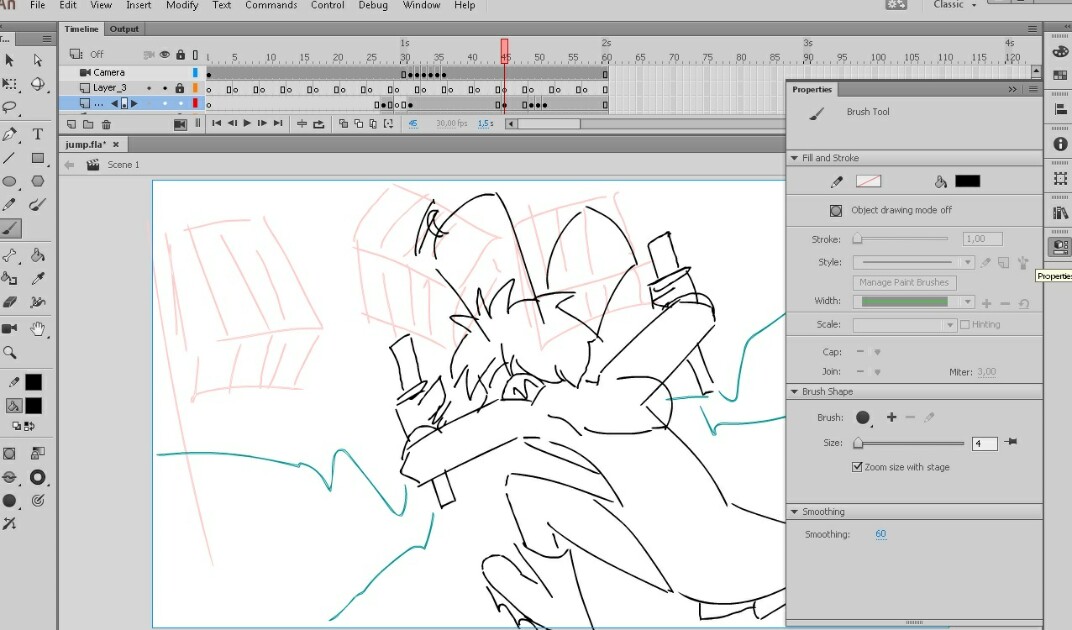Select the Text tool
This screenshot has width=1072, height=630.
(38, 134)
